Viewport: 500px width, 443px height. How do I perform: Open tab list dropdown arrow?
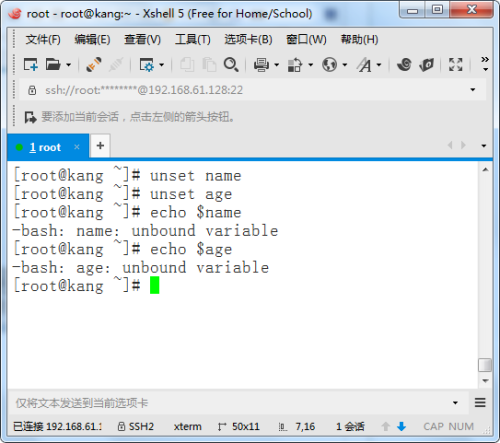pyautogui.click(x=484, y=146)
